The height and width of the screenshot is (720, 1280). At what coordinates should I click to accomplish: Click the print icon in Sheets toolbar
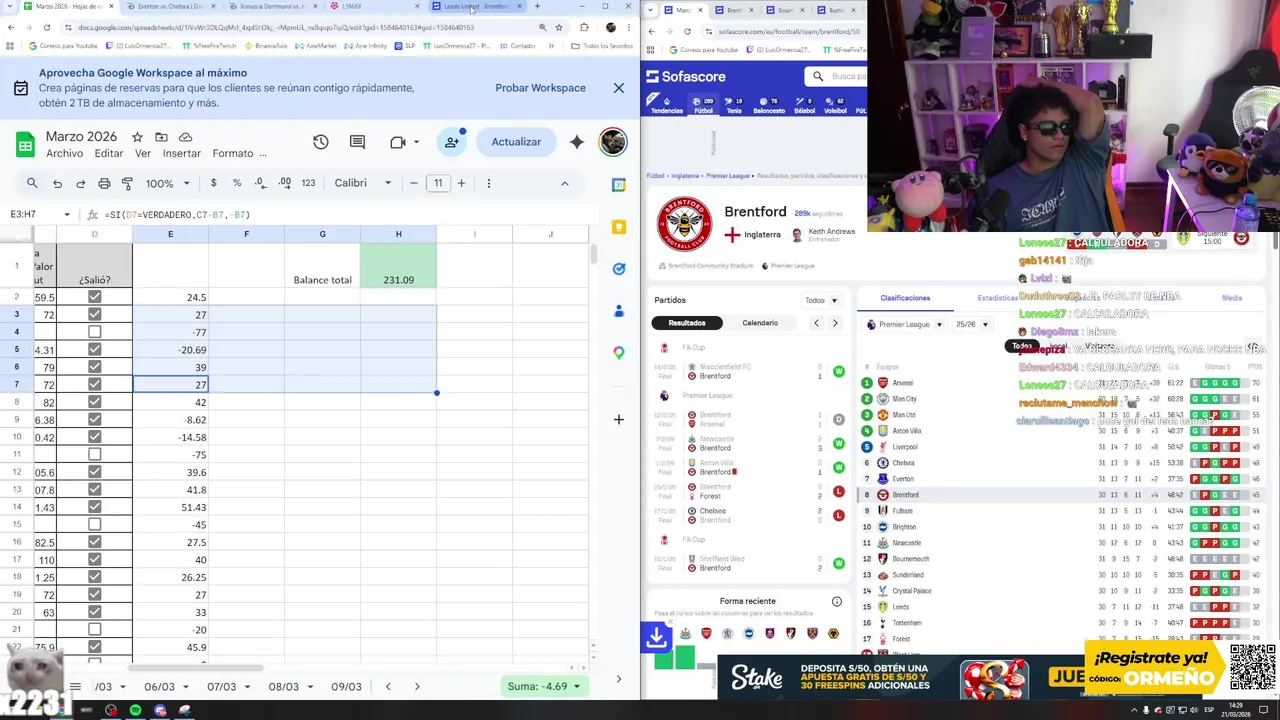tap(104, 184)
